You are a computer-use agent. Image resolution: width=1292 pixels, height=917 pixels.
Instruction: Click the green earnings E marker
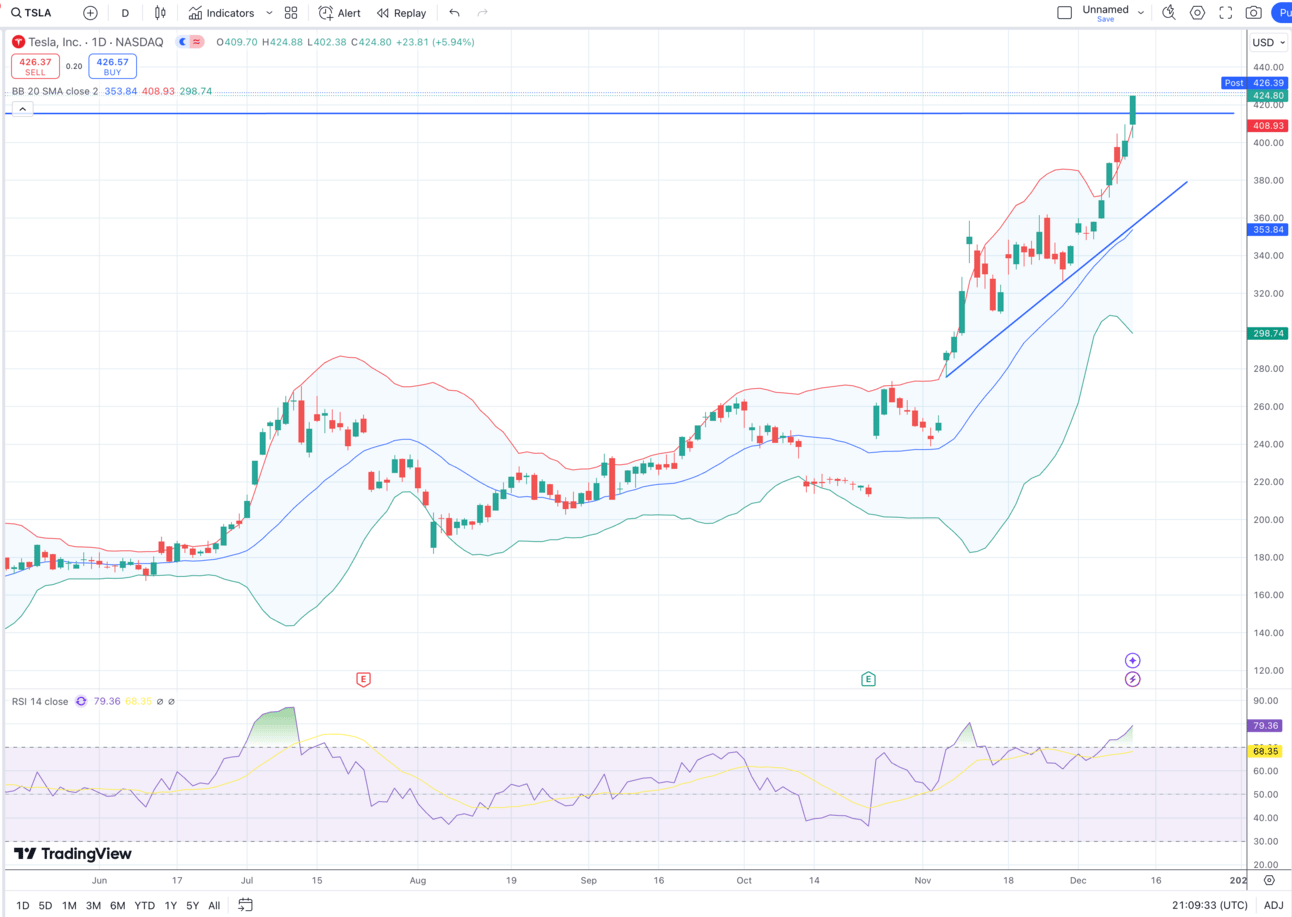(868, 679)
